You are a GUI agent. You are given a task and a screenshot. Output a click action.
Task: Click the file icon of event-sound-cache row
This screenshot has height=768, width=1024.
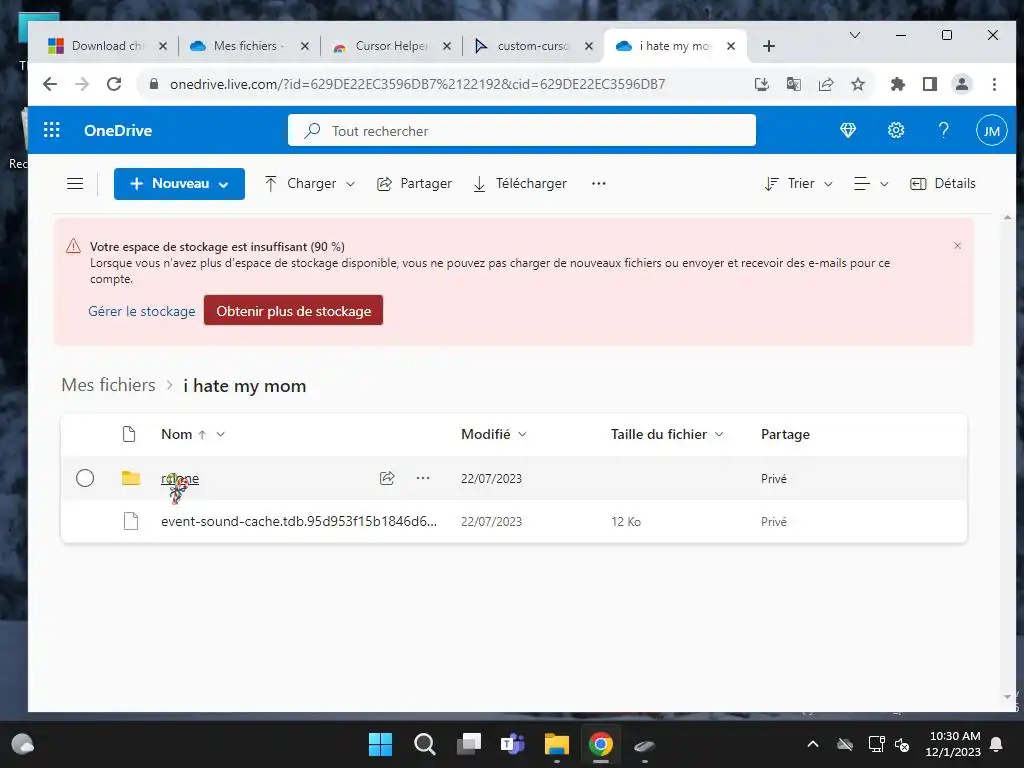coord(131,521)
